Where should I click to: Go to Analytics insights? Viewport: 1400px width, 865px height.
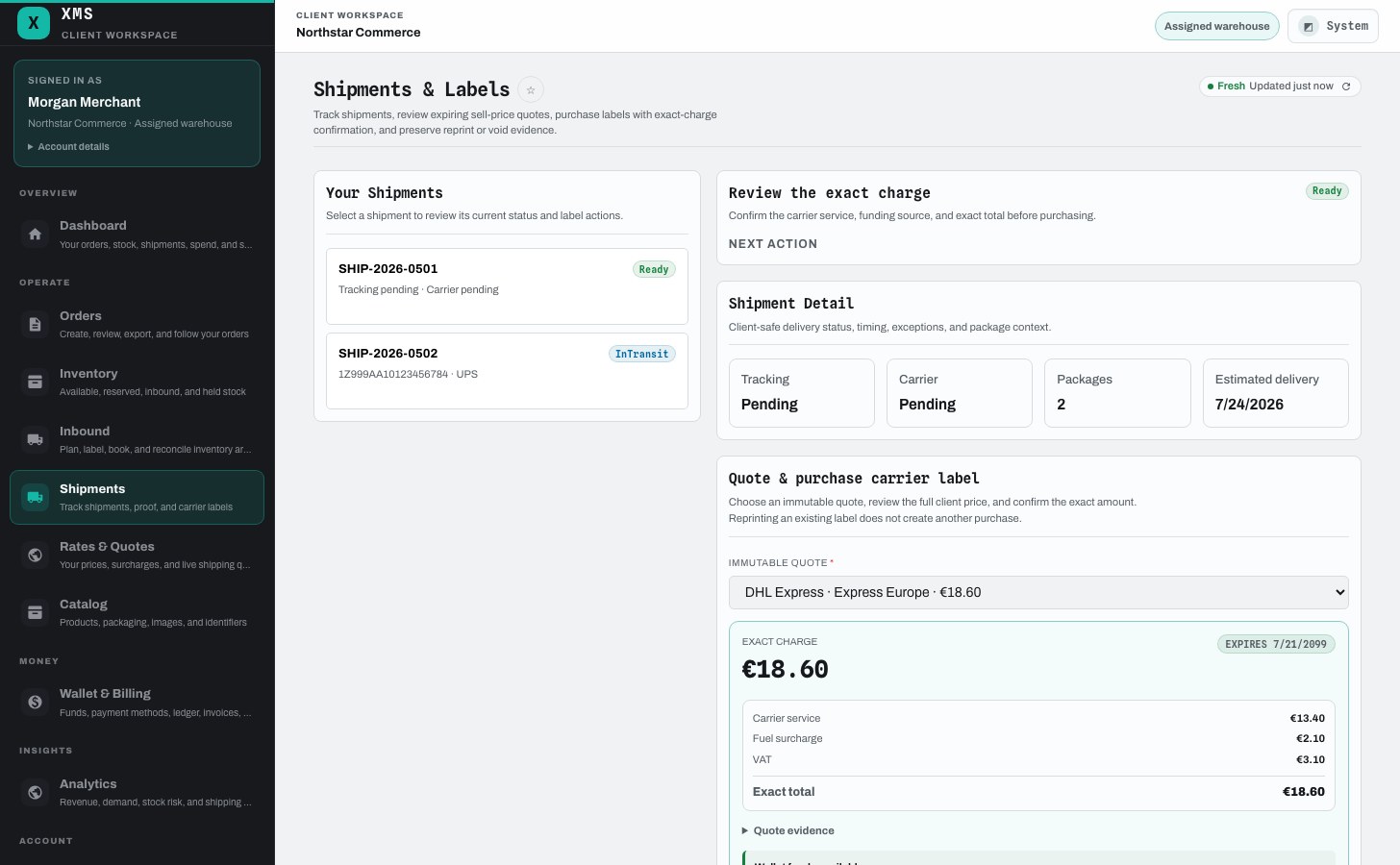click(x=137, y=792)
